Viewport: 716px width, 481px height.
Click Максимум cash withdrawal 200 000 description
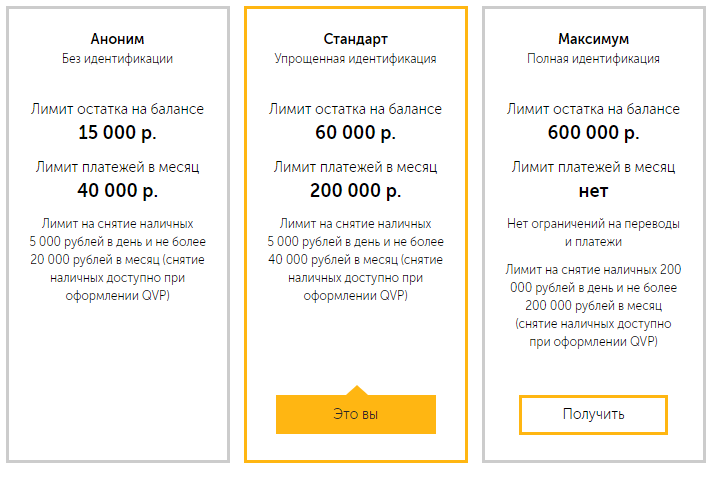(x=593, y=306)
